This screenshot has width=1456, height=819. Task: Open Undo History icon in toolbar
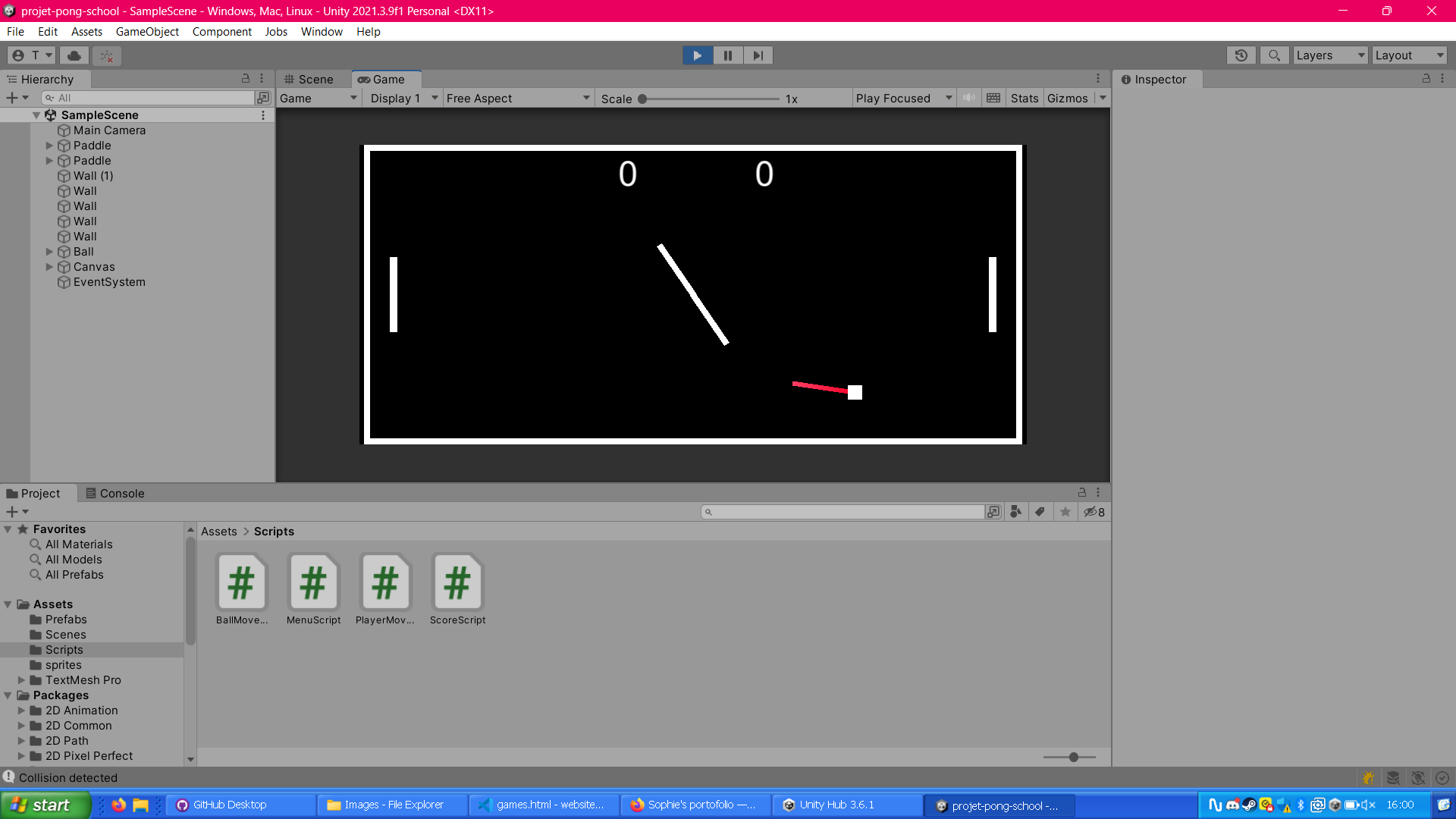tap(1241, 55)
